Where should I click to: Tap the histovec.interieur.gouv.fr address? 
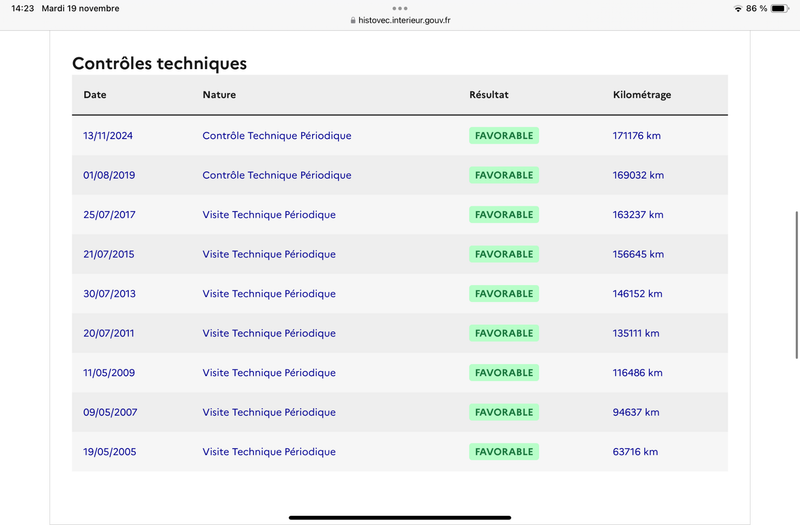tap(404, 20)
